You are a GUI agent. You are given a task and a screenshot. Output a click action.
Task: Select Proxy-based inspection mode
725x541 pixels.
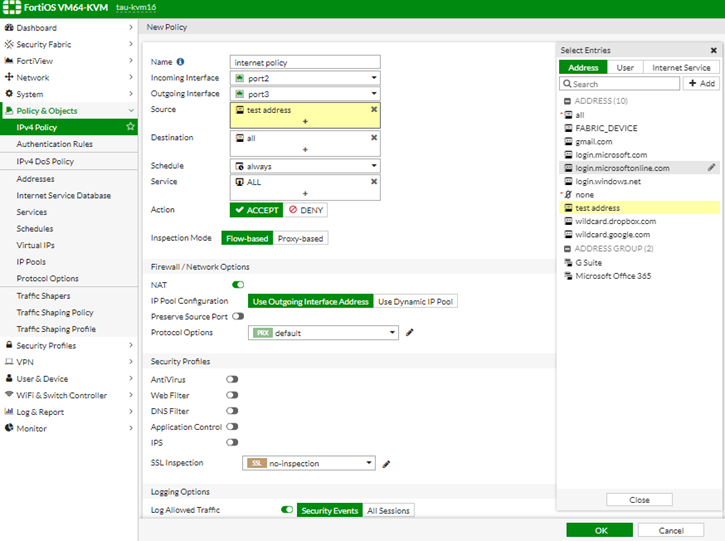pyautogui.click(x=301, y=238)
